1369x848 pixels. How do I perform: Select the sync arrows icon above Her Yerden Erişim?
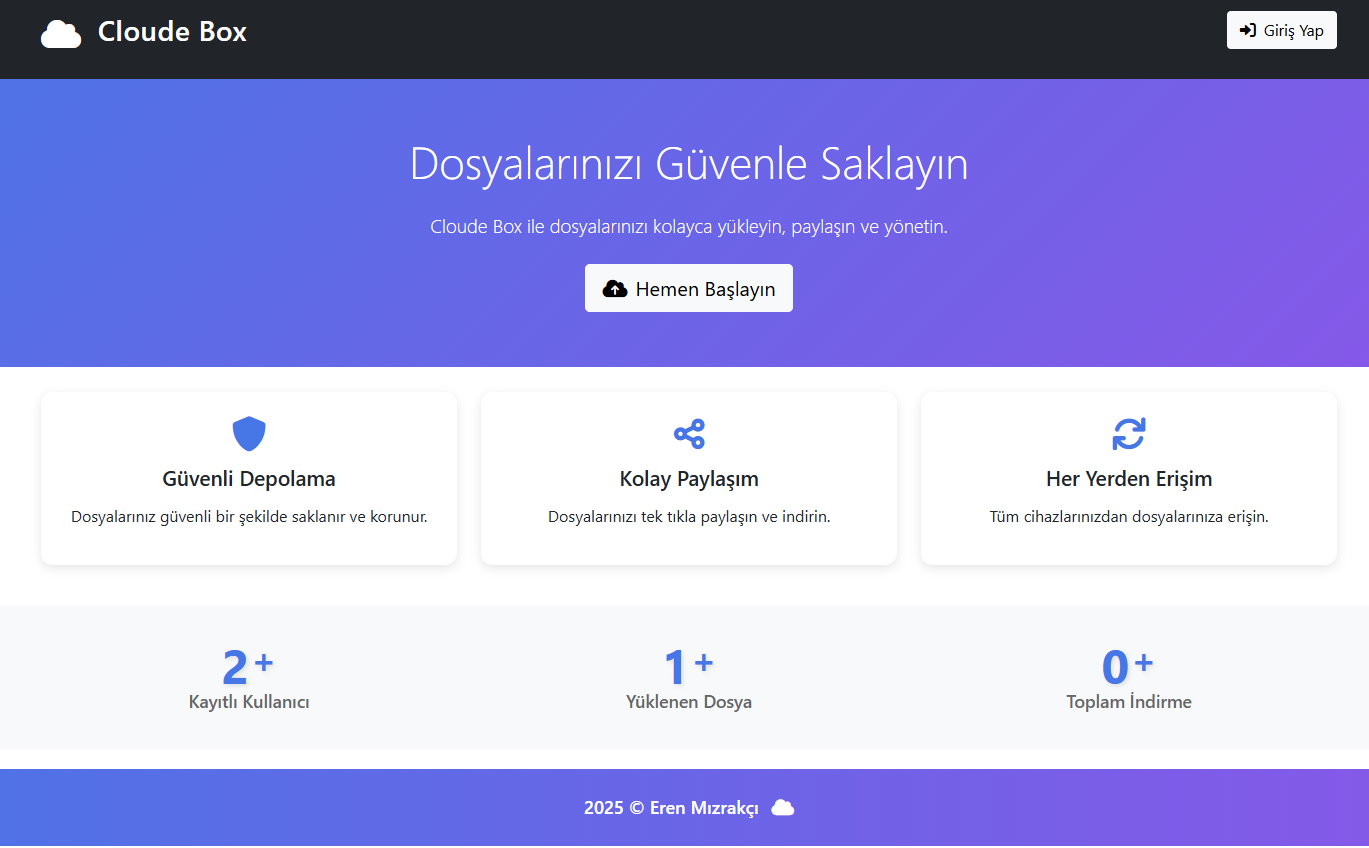point(1128,433)
